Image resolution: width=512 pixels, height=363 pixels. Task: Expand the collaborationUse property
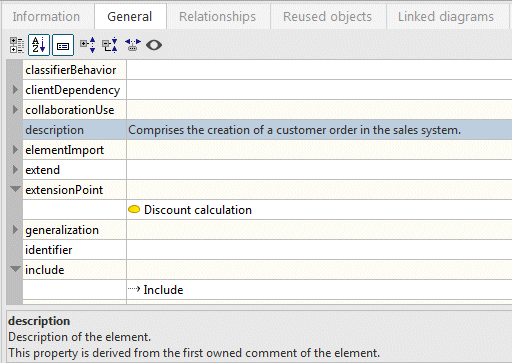coord(15,110)
